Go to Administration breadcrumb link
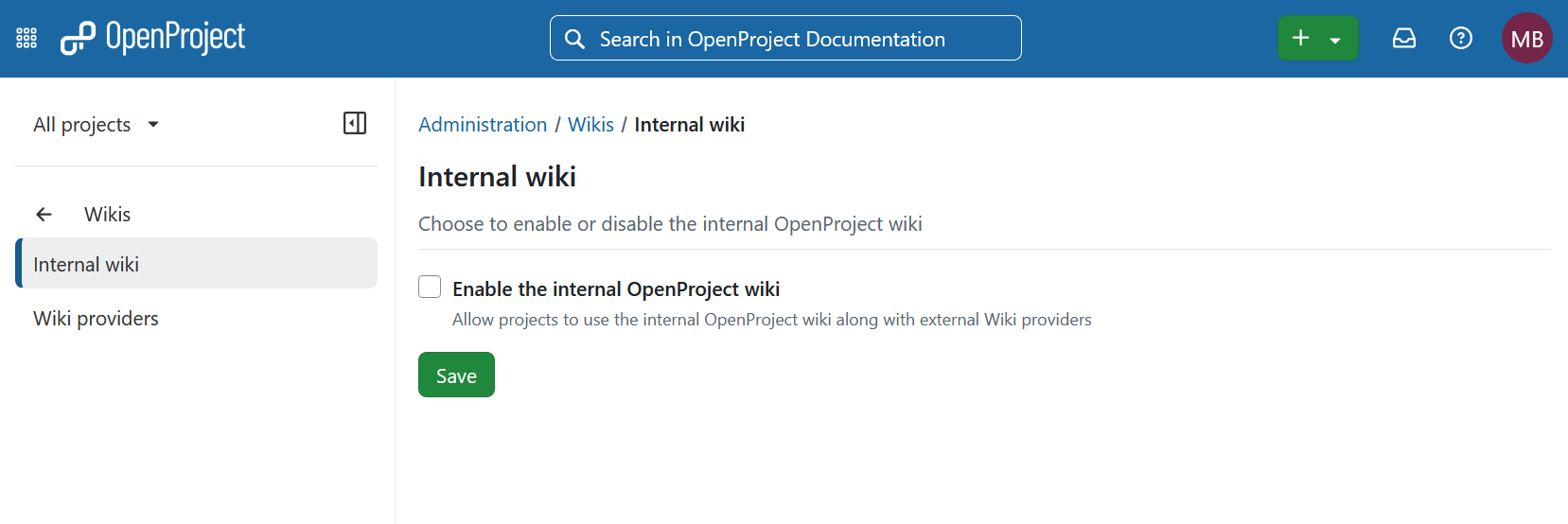Screen dimensions: 1568x524 (x=483, y=125)
